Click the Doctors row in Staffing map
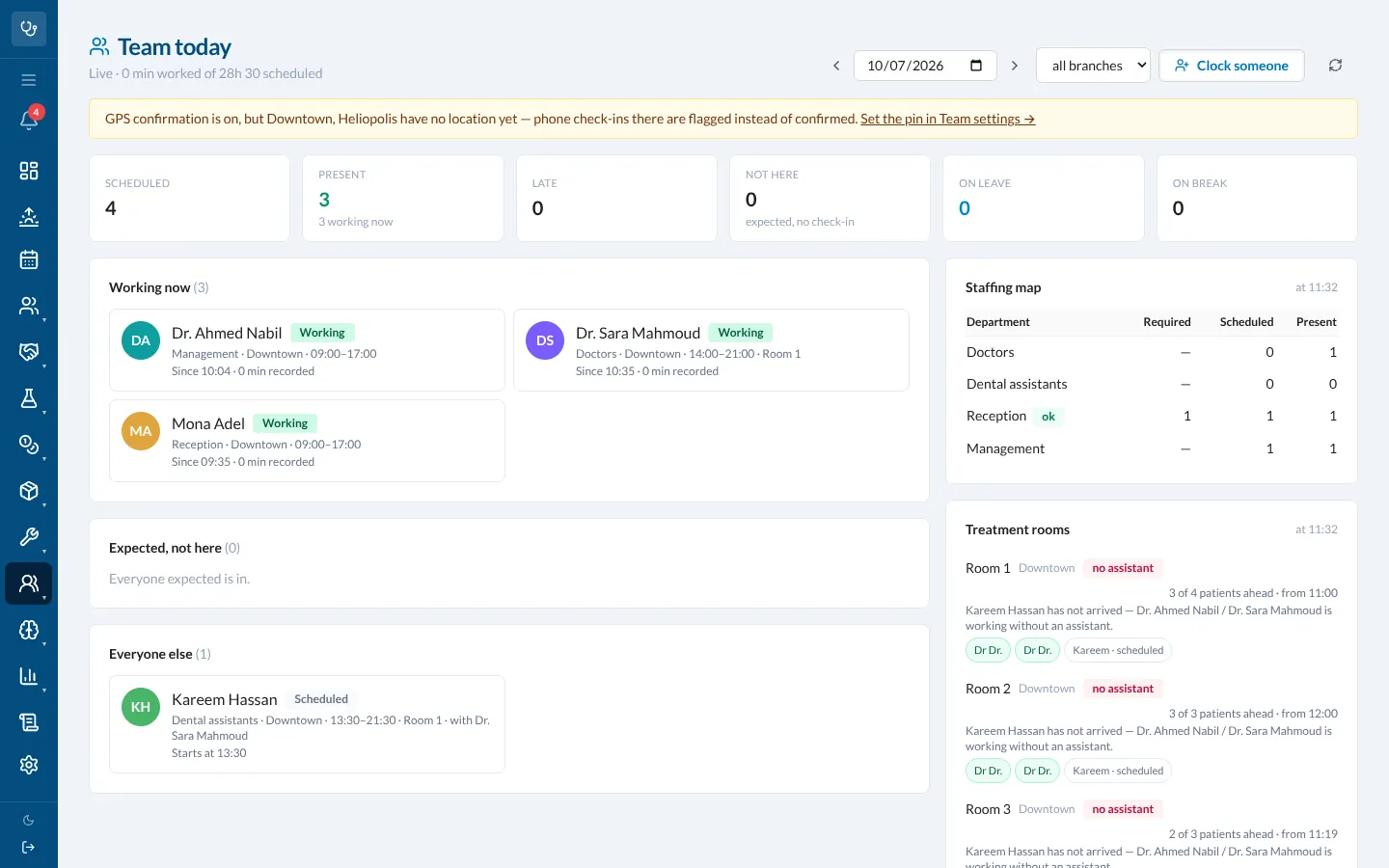Viewport: 1389px width, 868px height. (1152, 352)
